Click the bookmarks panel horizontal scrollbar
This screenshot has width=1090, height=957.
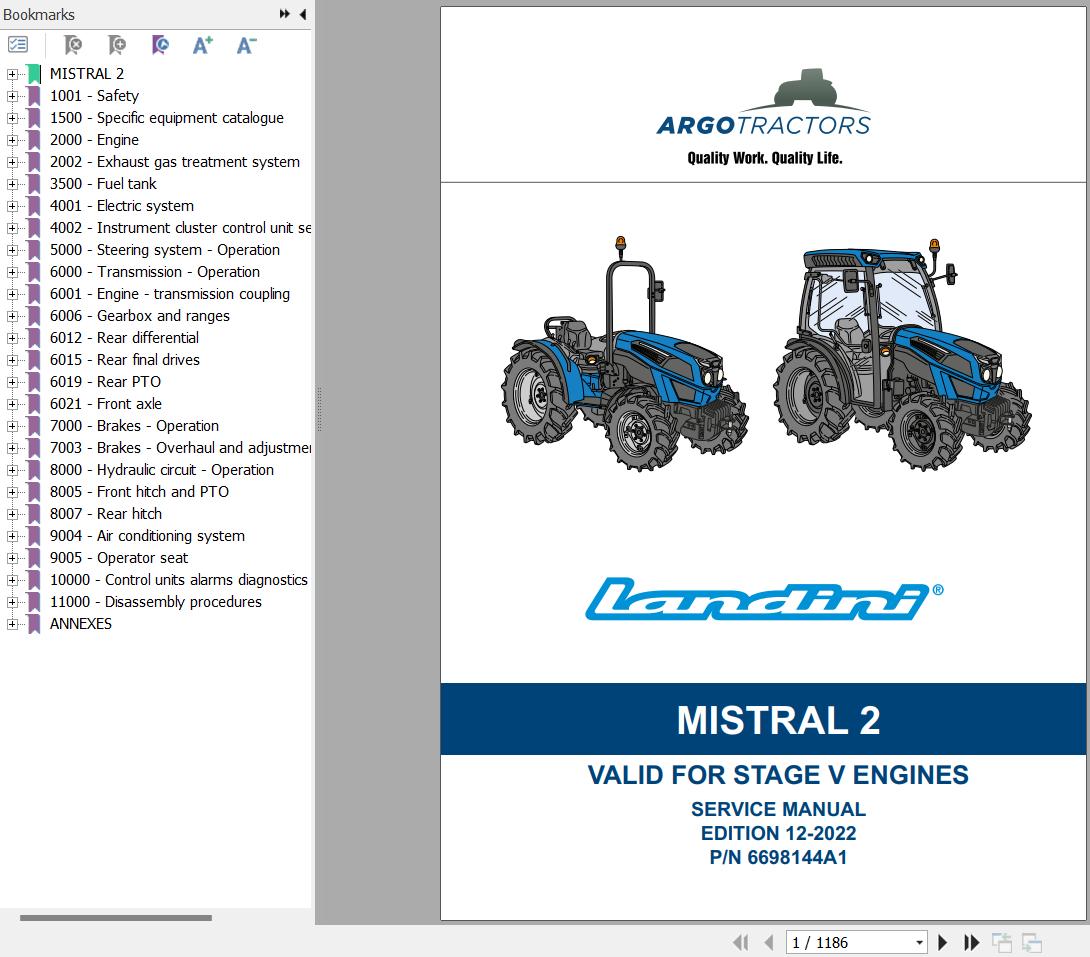[x=115, y=917]
